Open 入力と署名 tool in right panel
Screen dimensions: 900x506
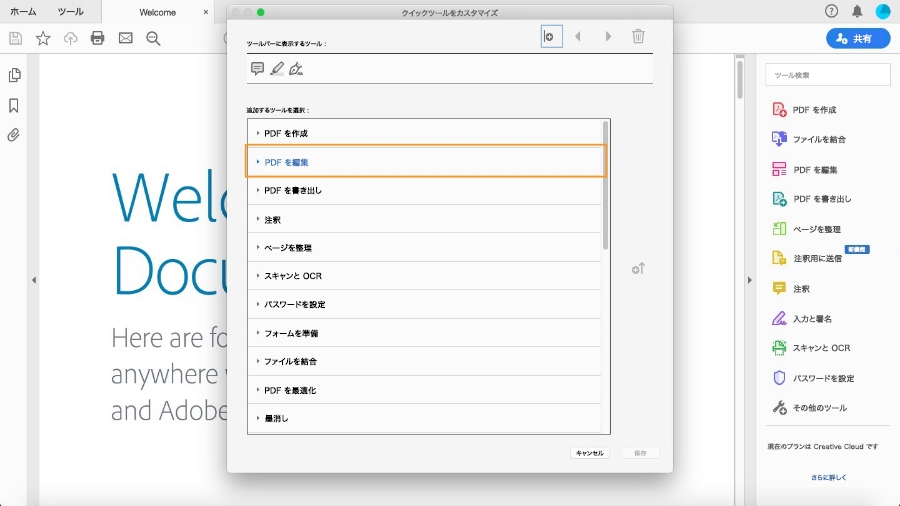[802, 318]
